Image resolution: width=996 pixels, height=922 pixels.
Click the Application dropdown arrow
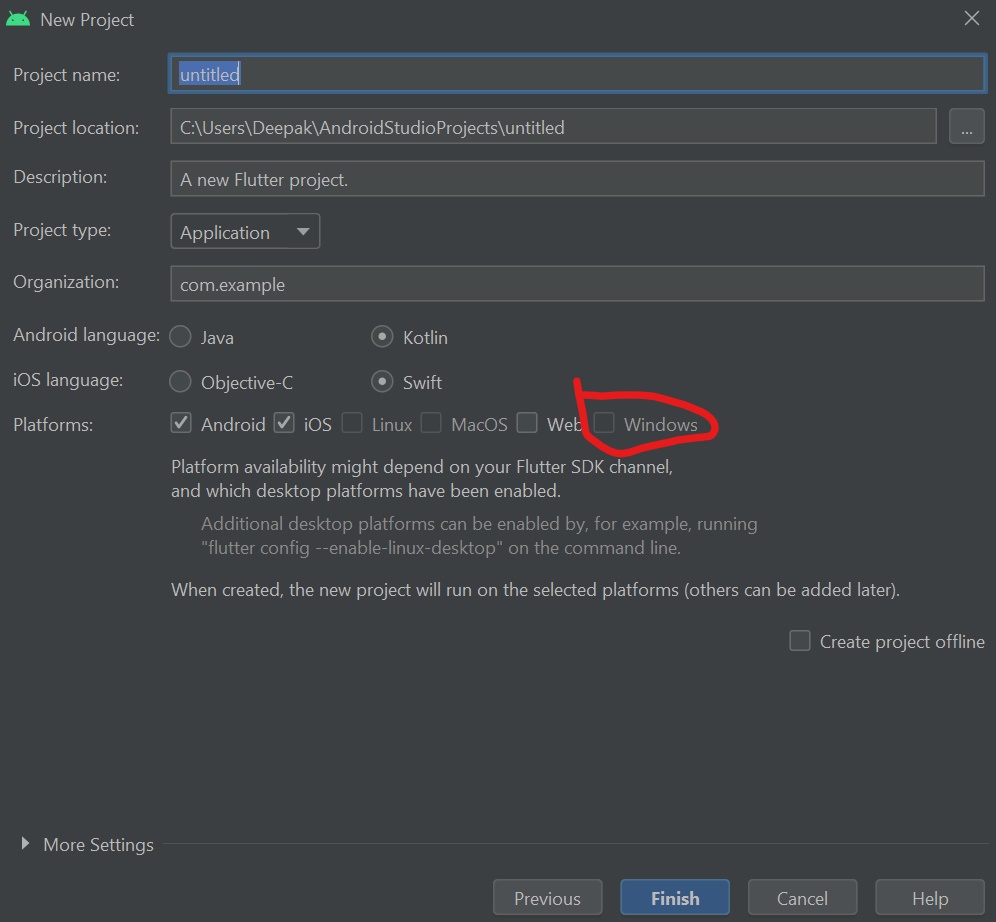point(303,232)
